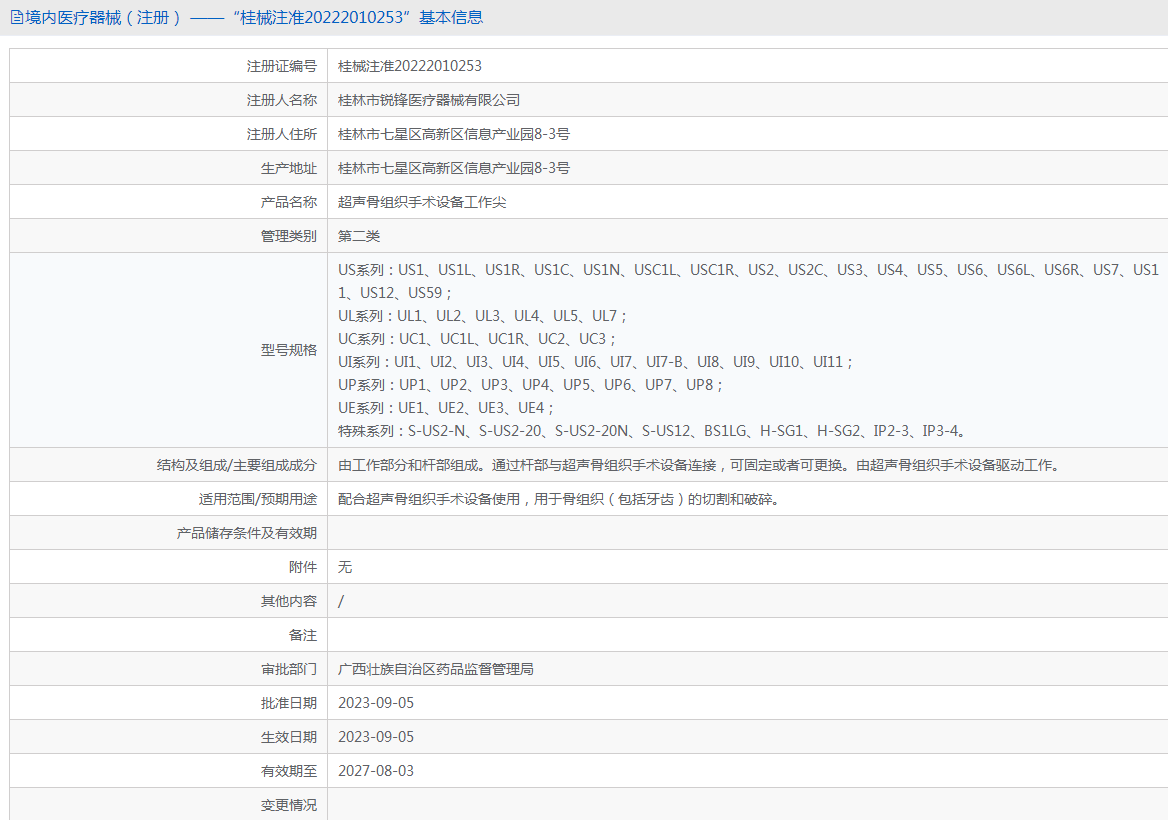
Task: Click the 批准日期 label
Action: 288,703
